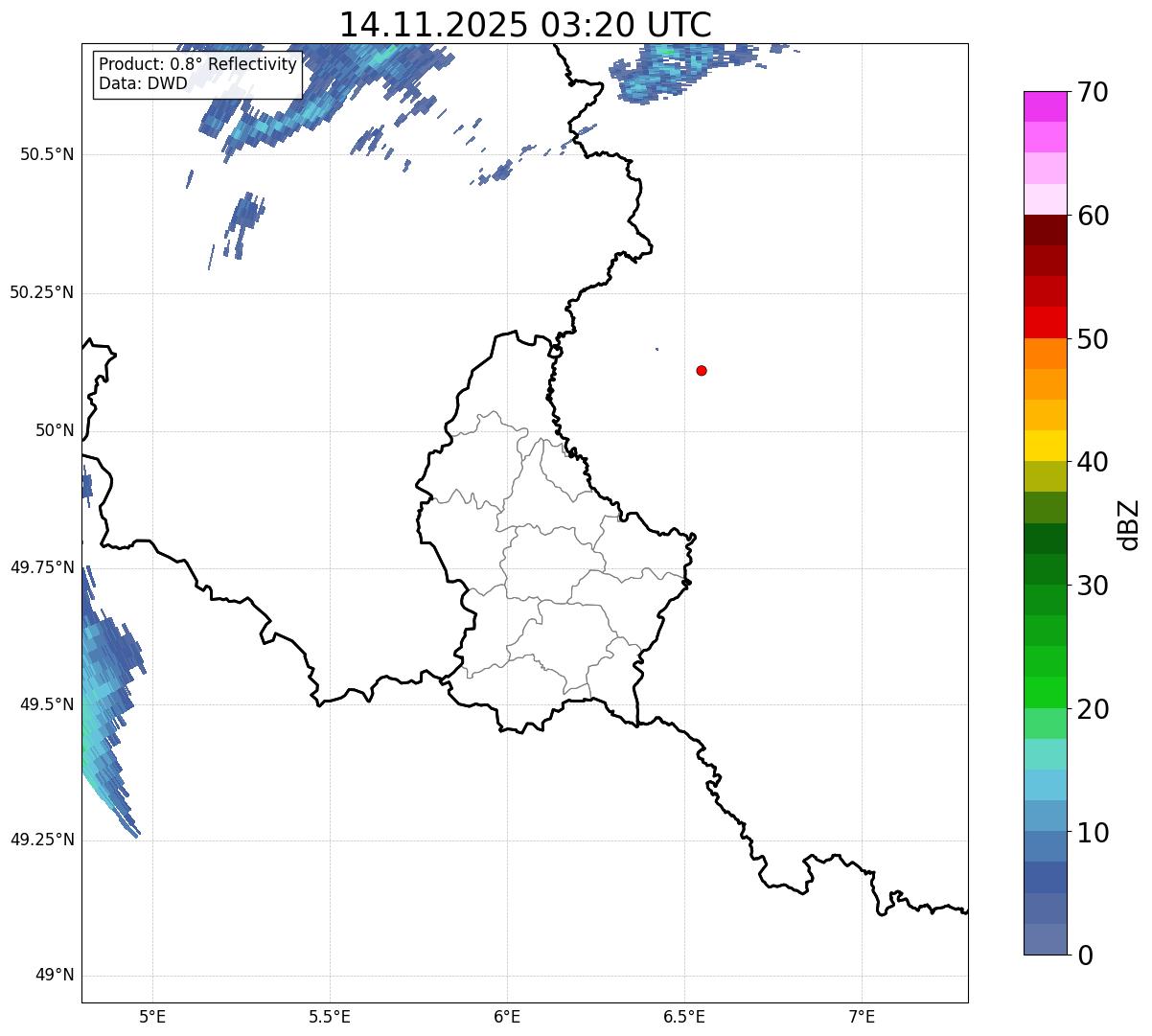Click the longitude label 7°E

862,1016
